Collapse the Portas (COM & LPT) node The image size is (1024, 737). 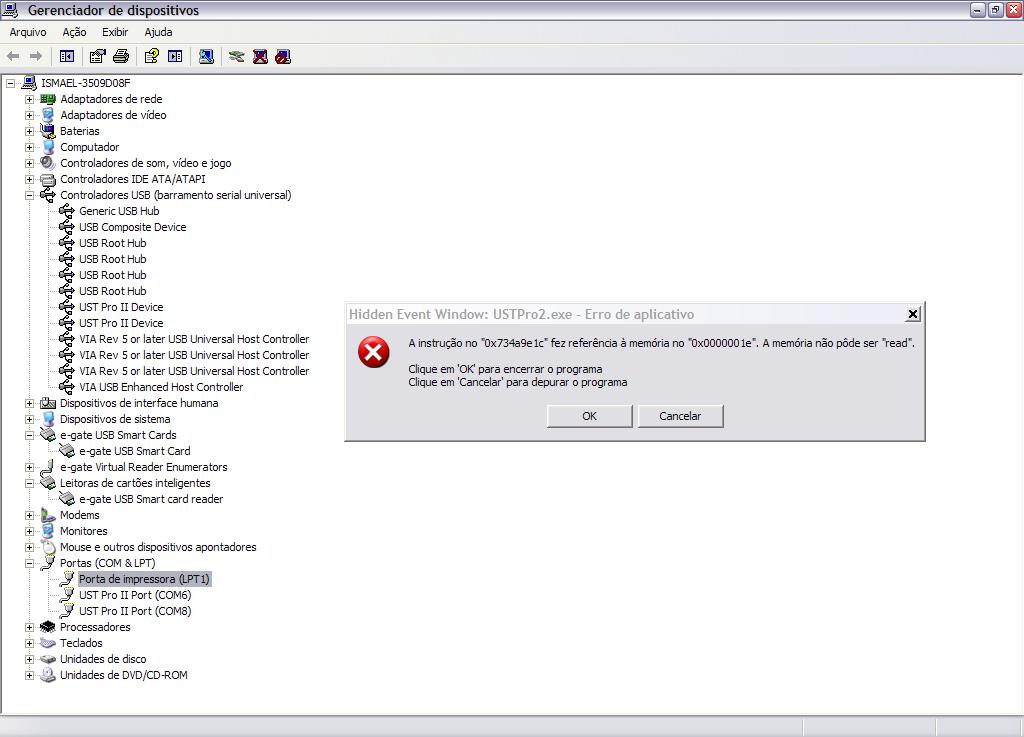pos(29,563)
